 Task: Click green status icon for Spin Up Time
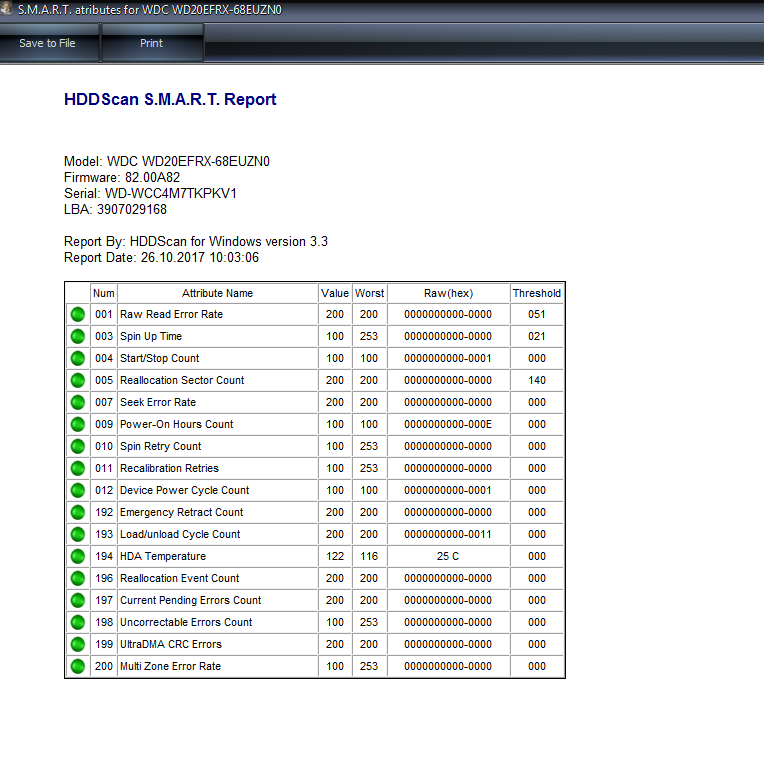pyautogui.click(x=78, y=337)
